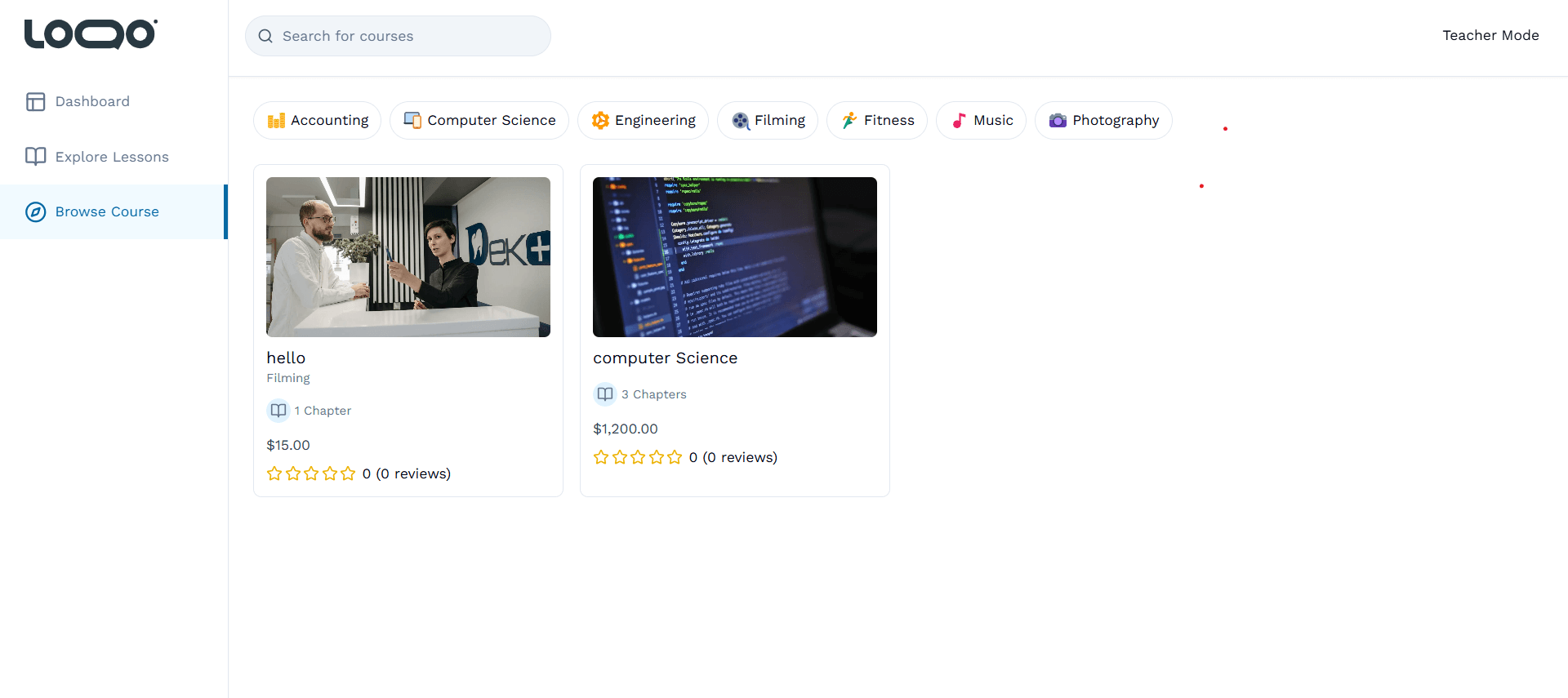Click the Fitness runner icon
Image resolution: width=1568 pixels, height=698 pixels.
pyautogui.click(x=849, y=121)
